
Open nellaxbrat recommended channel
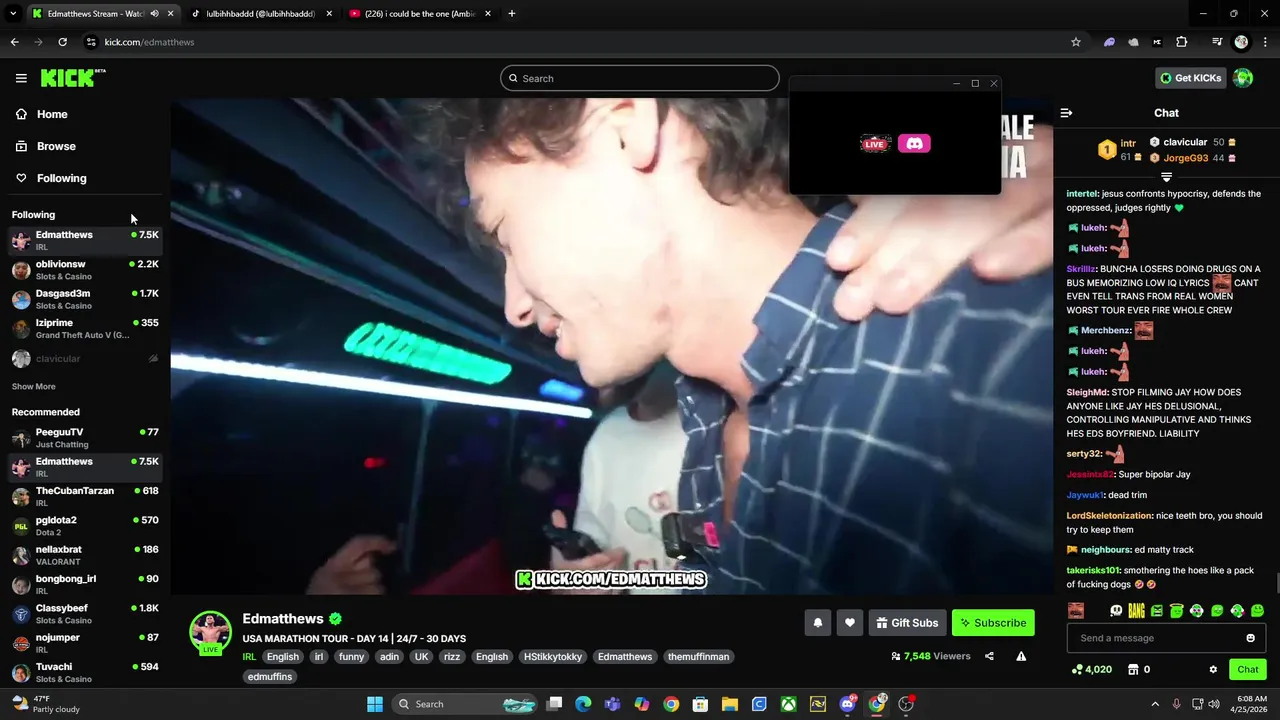click(85, 555)
